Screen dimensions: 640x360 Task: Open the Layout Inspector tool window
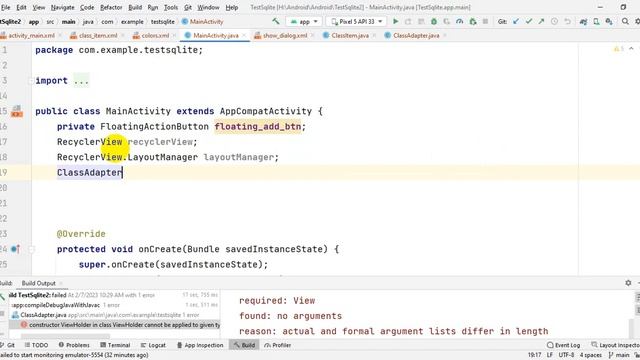[x=616, y=345]
